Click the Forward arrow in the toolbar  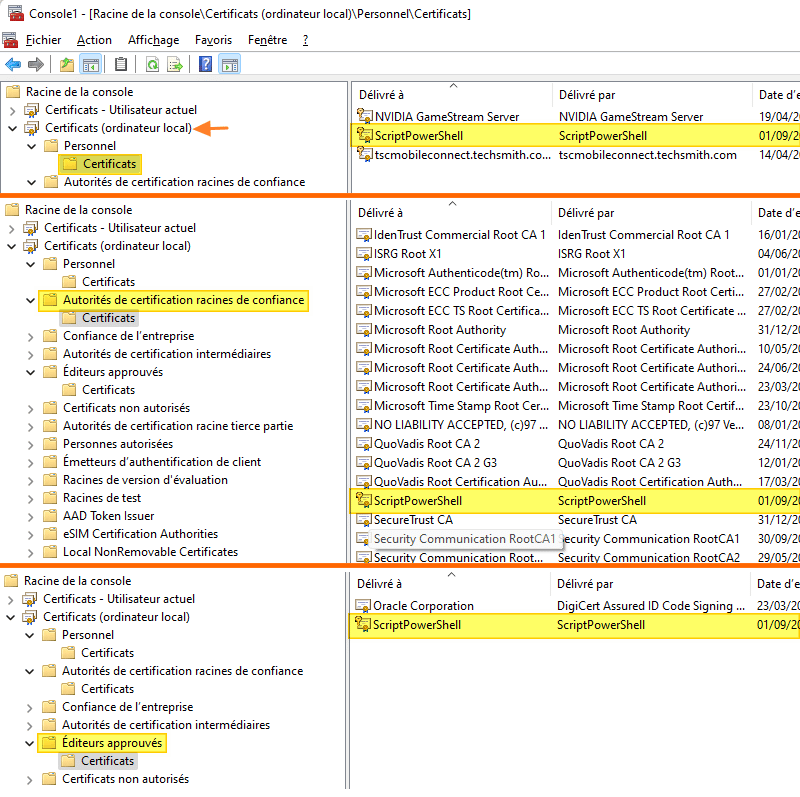pyautogui.click(x=36, y=65)
